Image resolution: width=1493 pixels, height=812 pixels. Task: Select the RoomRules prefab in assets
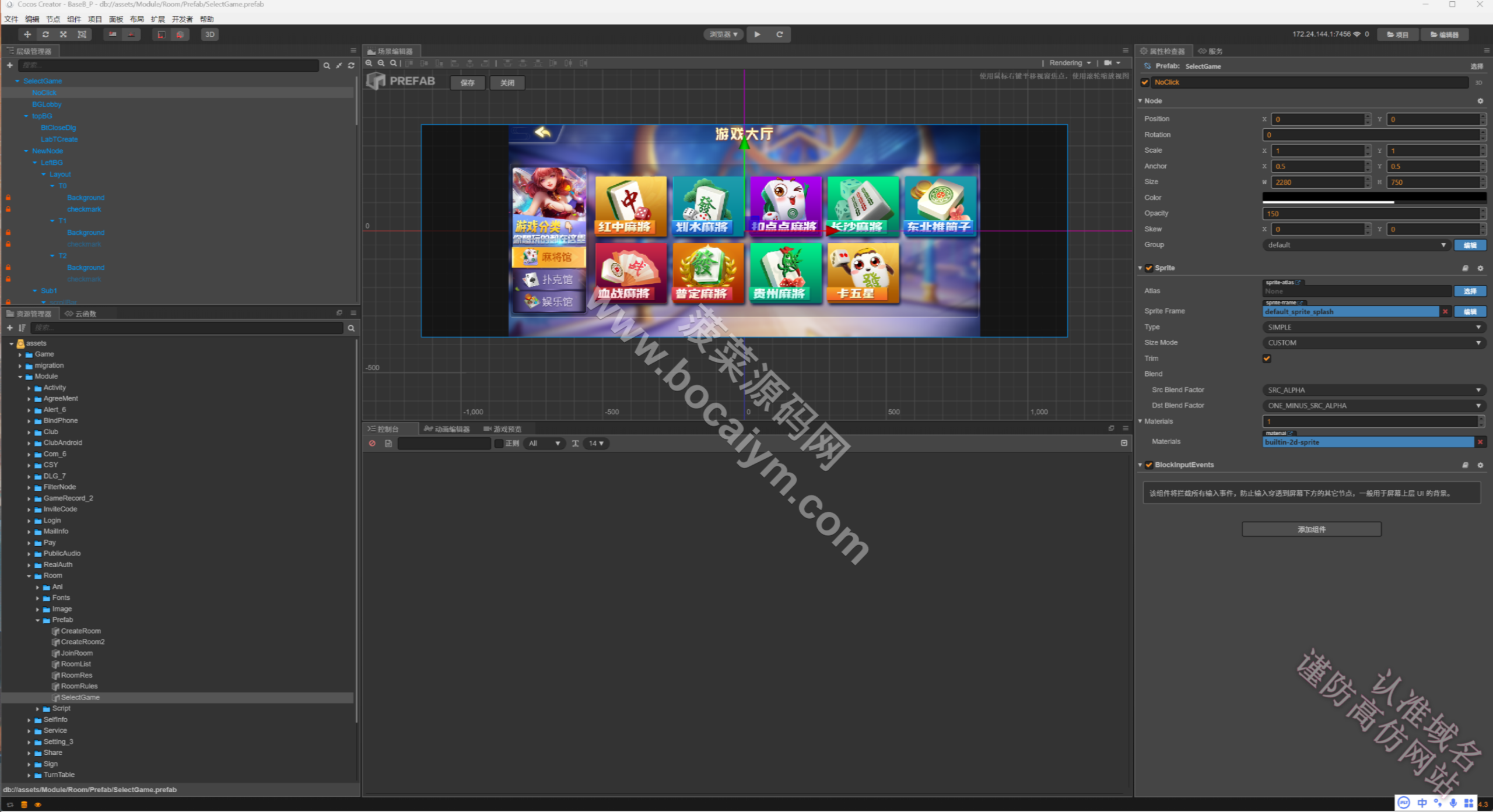(79, 686)
